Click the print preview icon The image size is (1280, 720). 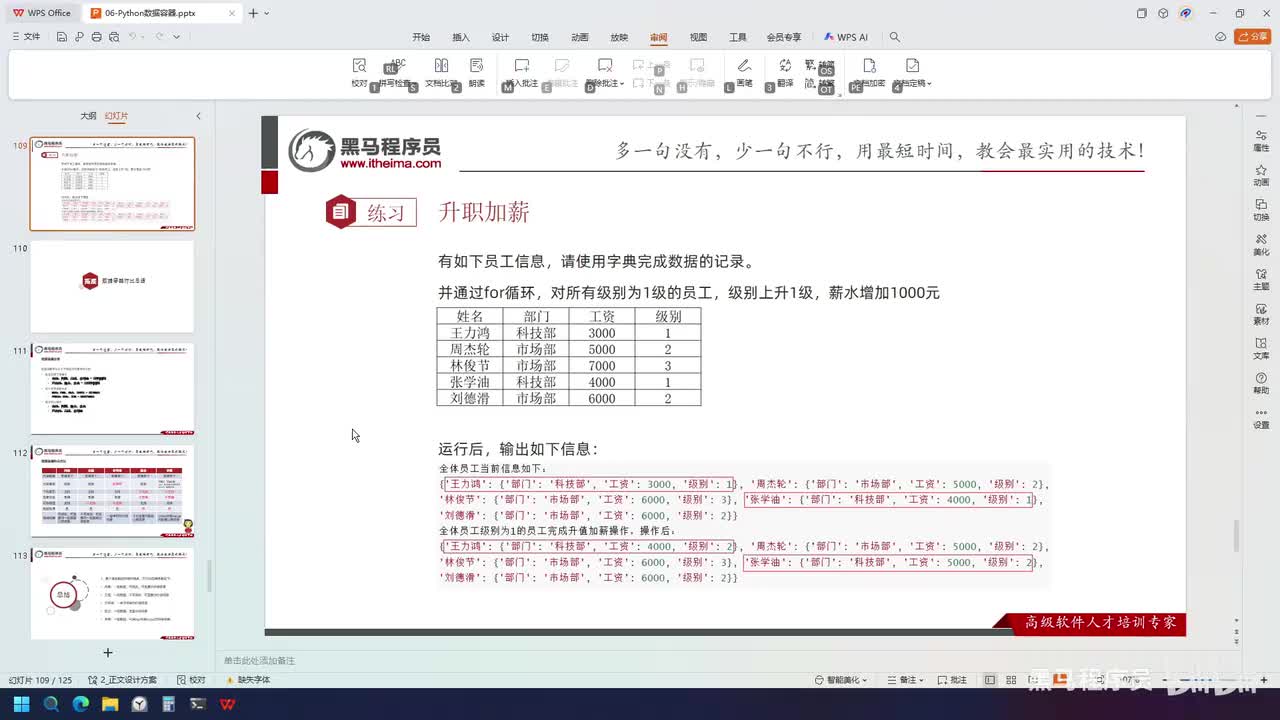[x=113, y=37]
